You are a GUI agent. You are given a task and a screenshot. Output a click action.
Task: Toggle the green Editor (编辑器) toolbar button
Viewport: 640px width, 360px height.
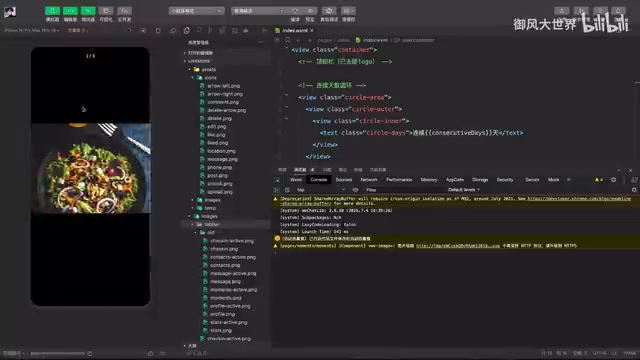70,11
